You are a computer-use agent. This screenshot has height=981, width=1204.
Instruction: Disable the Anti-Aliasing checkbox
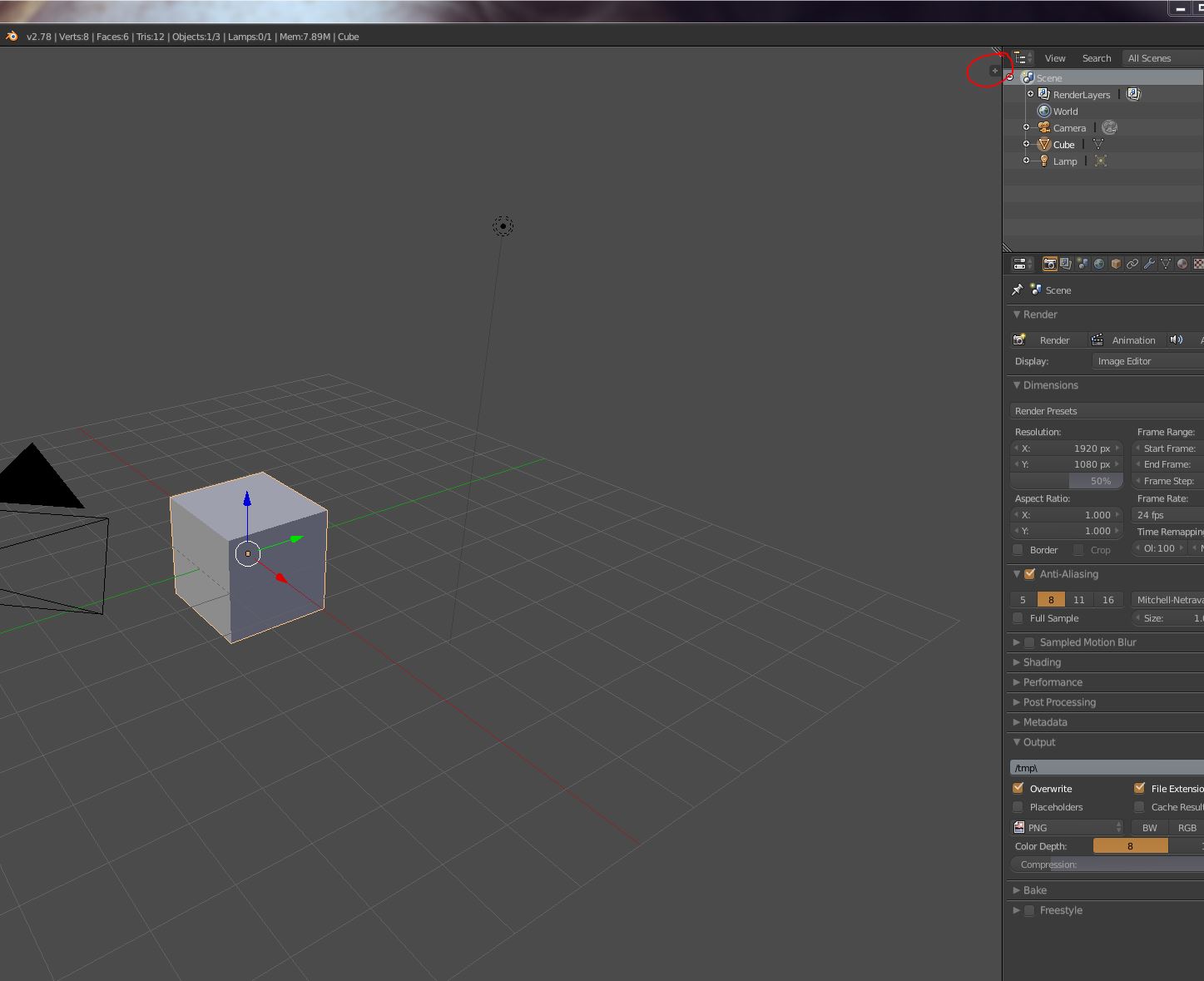tap(1030, 574)
